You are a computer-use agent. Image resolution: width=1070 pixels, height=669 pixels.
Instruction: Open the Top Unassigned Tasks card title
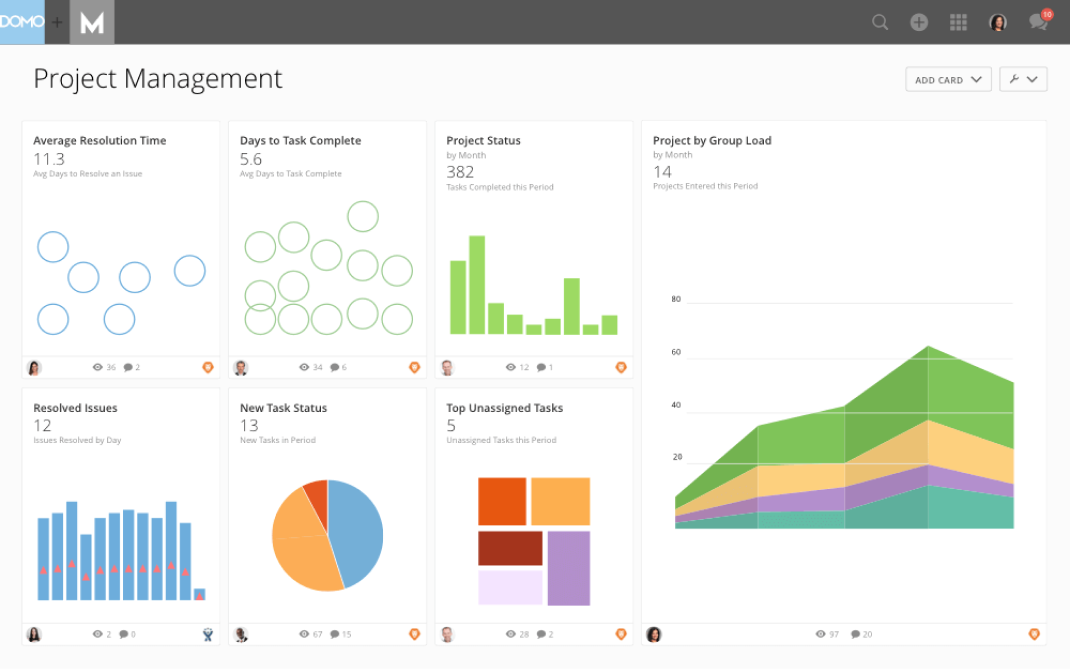tap(504, 408)
